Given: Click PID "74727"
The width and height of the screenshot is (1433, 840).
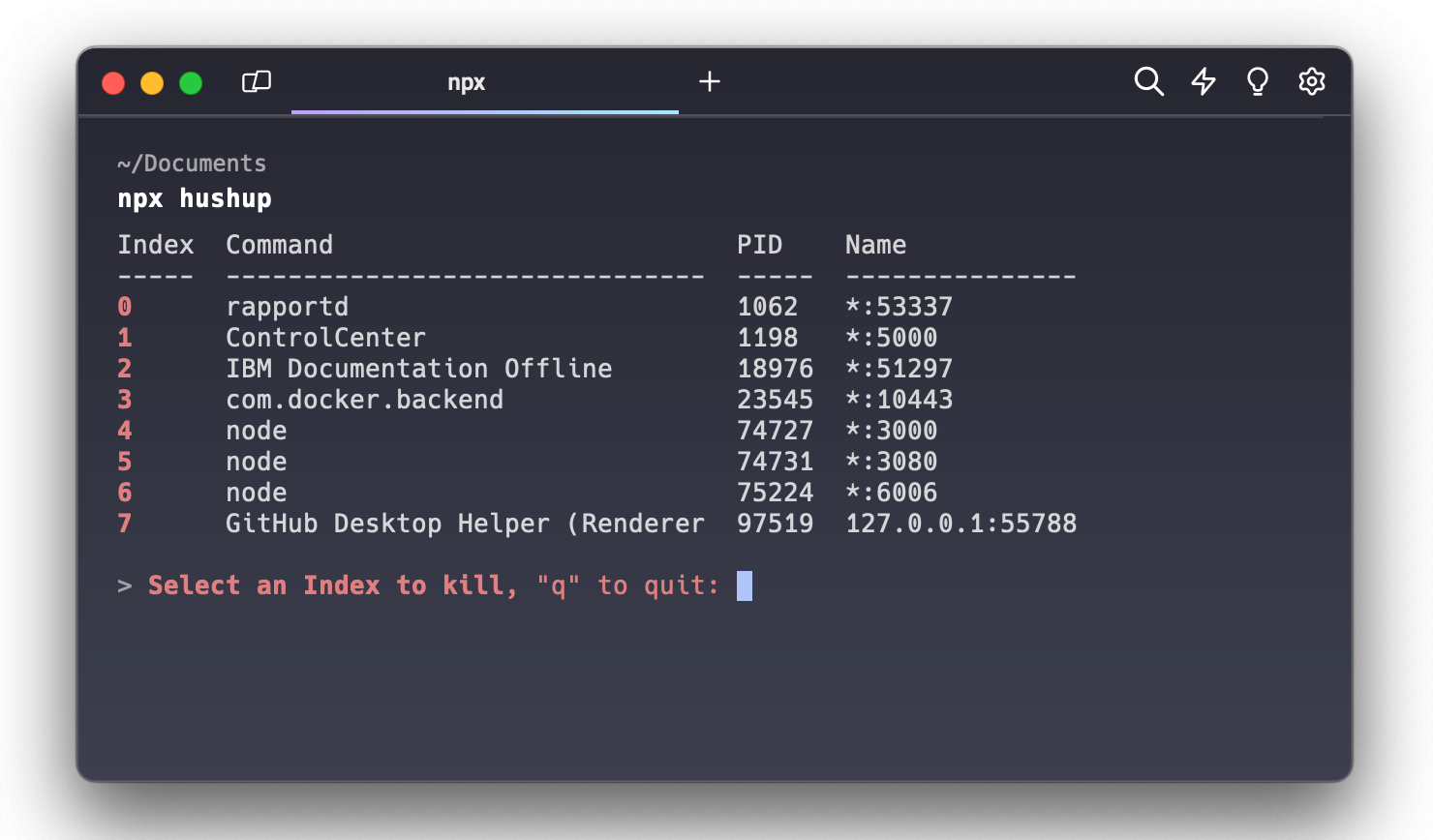Looking at the screenshot, I should 776,431.
